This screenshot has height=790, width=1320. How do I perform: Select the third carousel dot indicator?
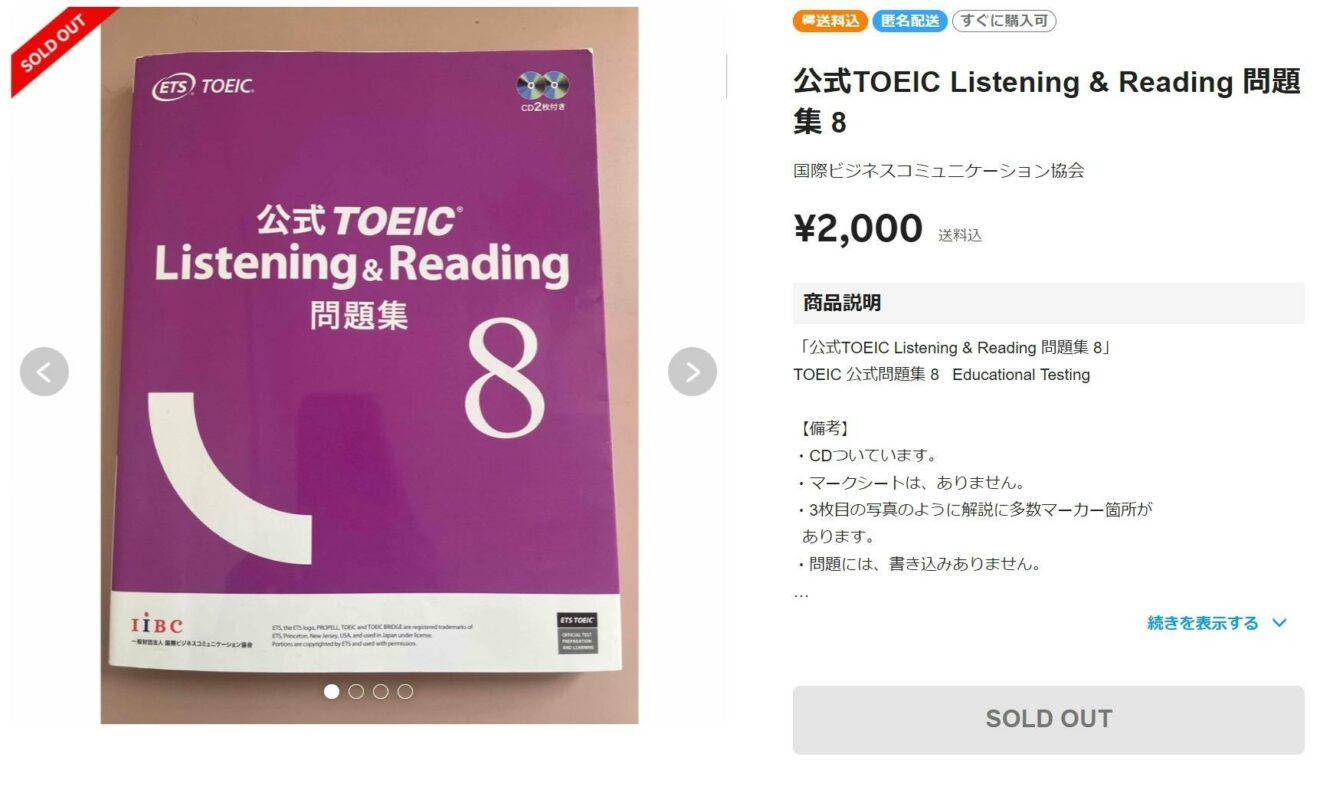[x=381, y=691]
